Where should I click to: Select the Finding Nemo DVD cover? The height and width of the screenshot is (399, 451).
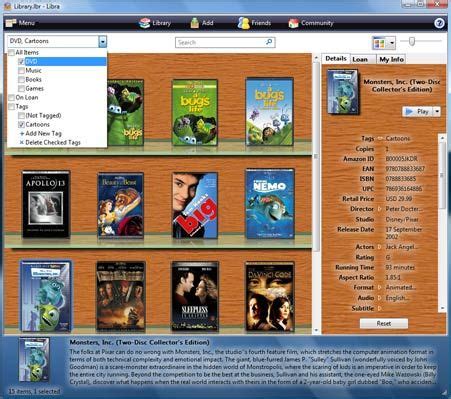tap(270, 203)
